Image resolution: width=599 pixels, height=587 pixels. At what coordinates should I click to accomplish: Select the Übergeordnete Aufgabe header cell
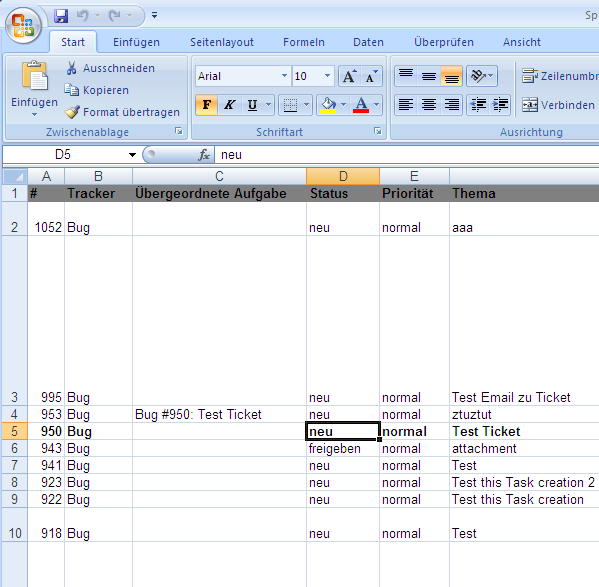coord(219,193)
